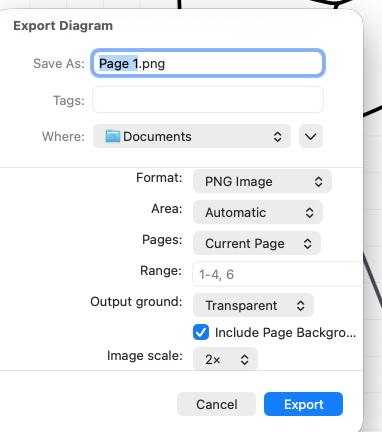Click the Format label
The height and width of the screenshot is (432, 382).
click(159, 178)
